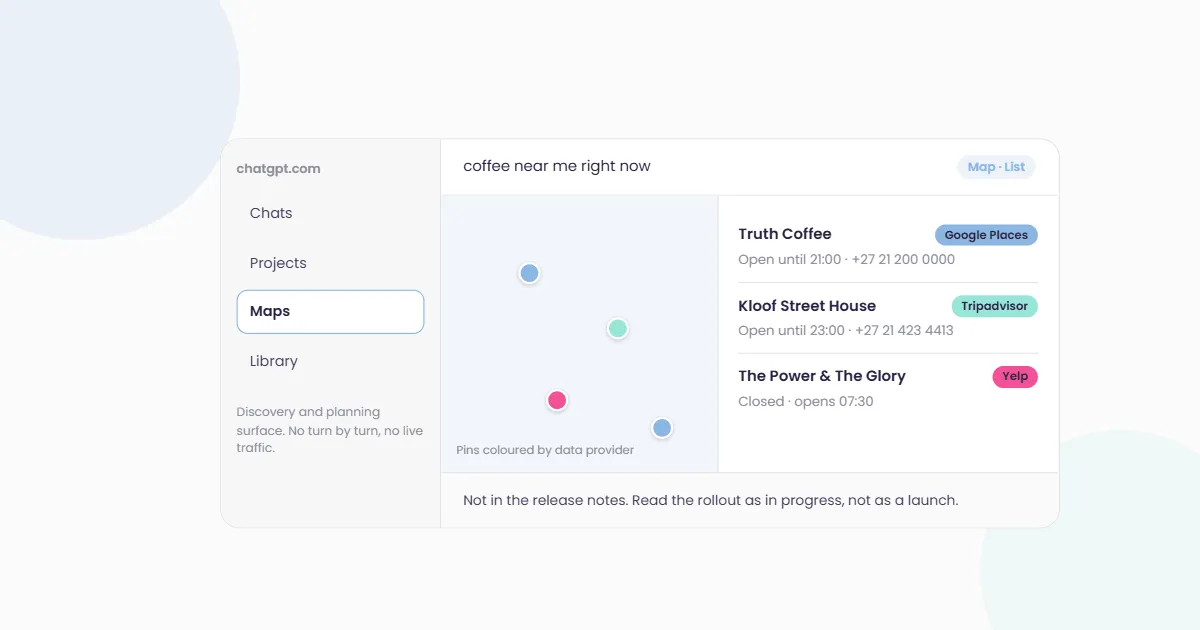The height and width of the screenshot is (630, 1200).
Task: Click the chatgpt.com sidebar header
Action: pos(278,169)
